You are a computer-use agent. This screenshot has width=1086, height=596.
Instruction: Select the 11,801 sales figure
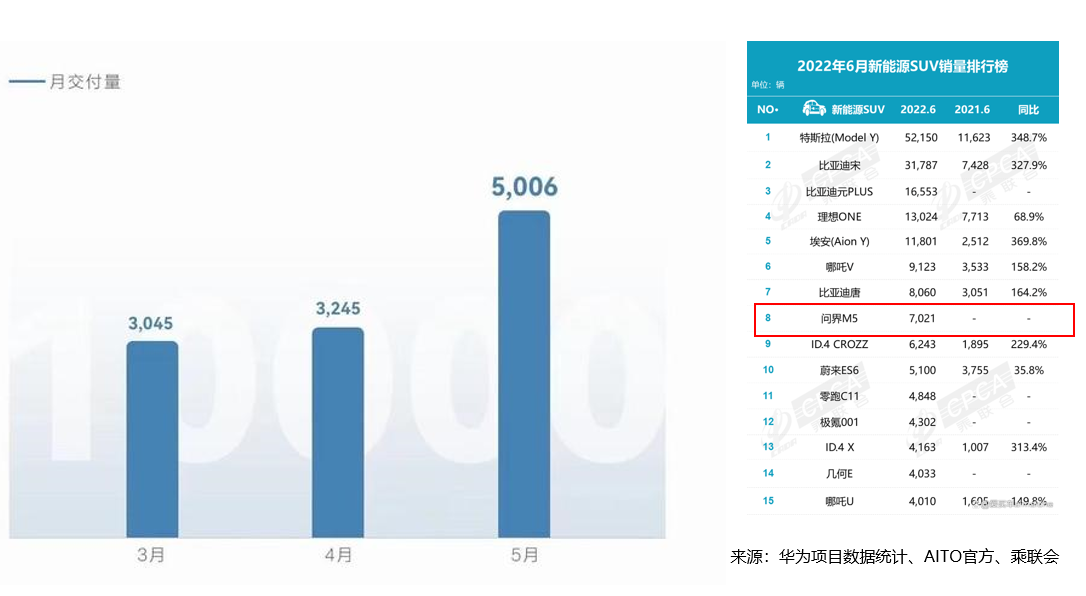[921, 242]
